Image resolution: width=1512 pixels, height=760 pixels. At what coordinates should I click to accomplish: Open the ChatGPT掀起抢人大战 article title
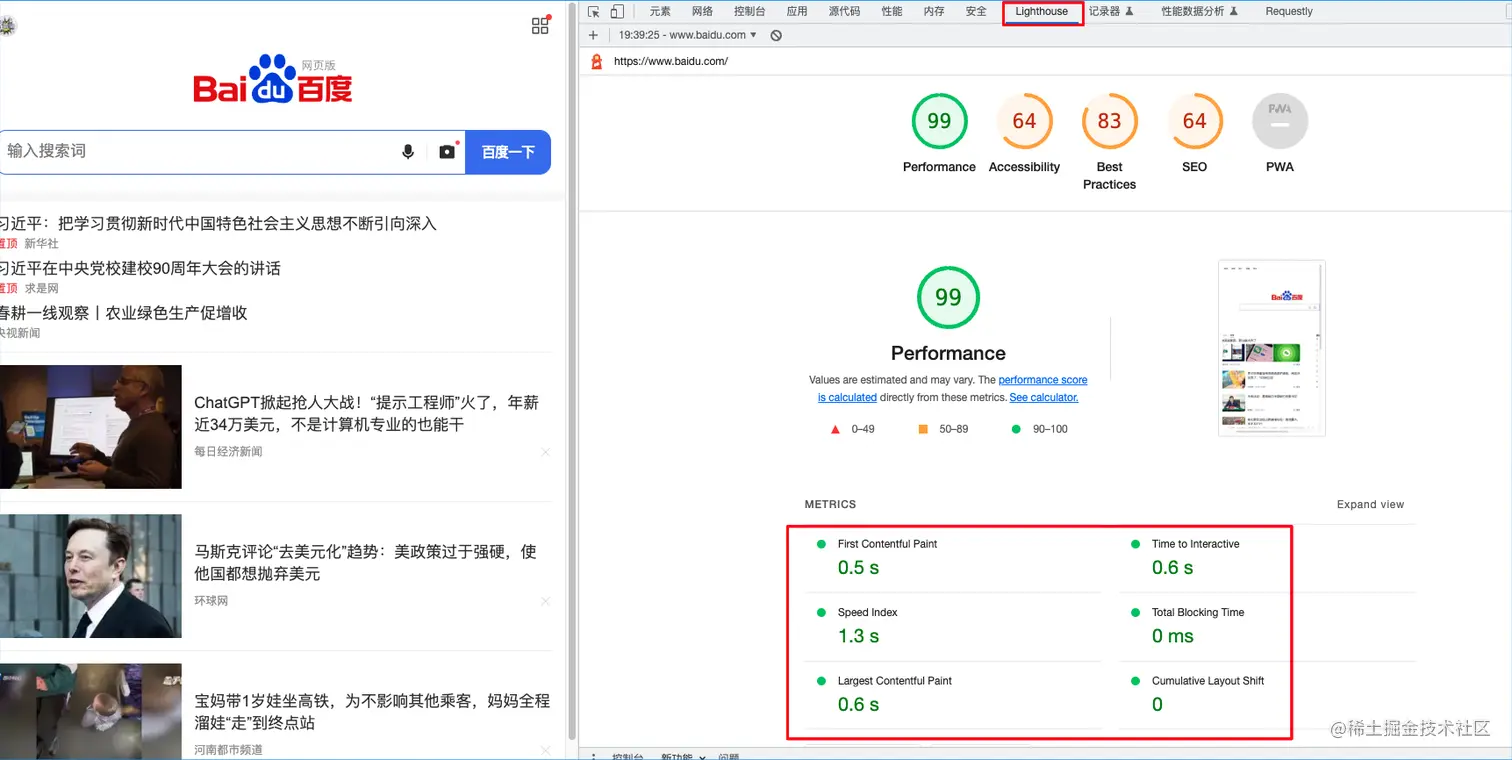coord(366,414)
